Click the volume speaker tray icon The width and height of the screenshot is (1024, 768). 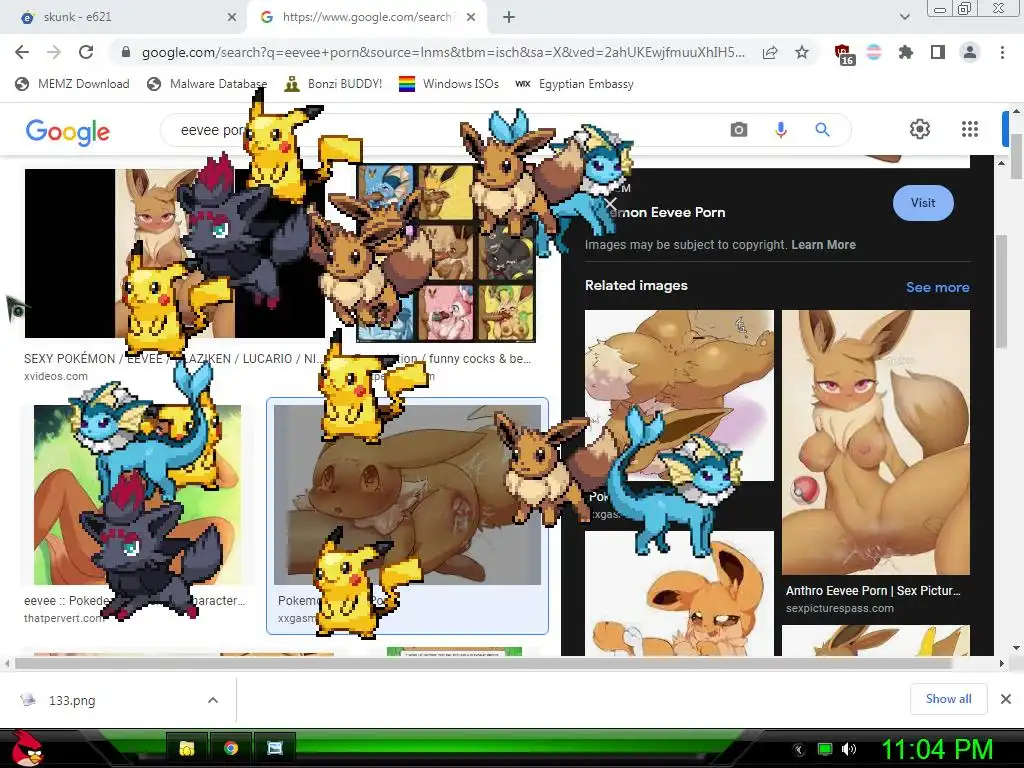click(849, 749)
